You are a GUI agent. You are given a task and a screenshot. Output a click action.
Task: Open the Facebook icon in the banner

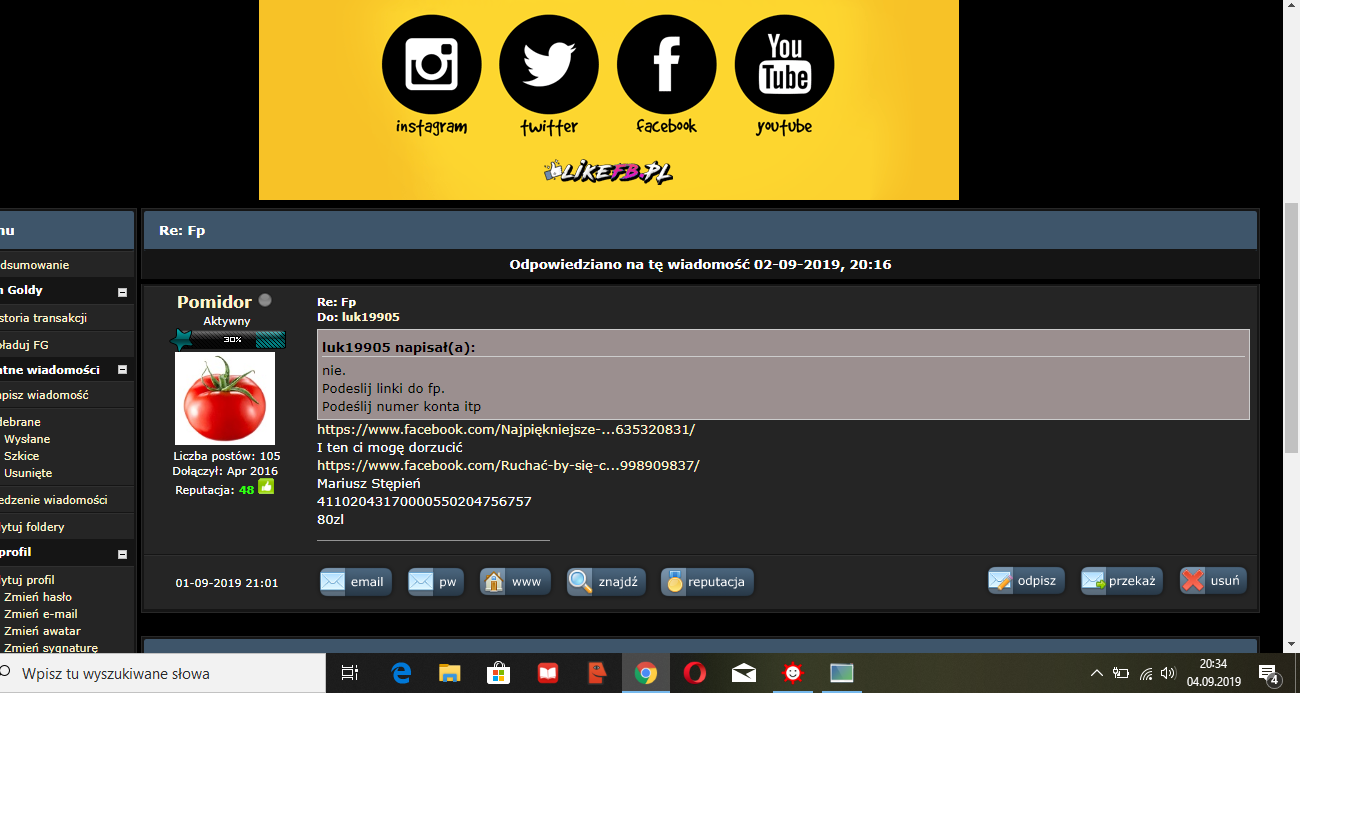[x=666, y=66]
